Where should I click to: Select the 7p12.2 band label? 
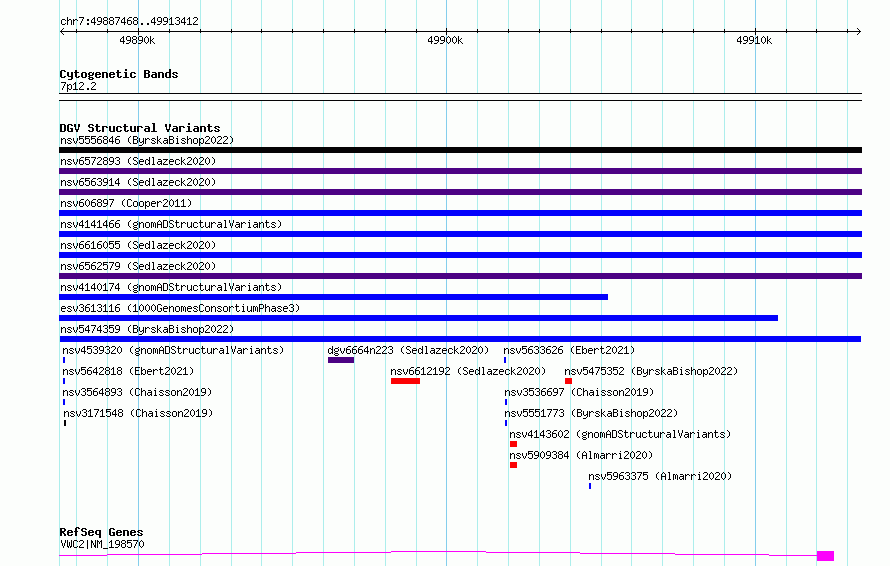pyautogui.click(x=78, y=86)
